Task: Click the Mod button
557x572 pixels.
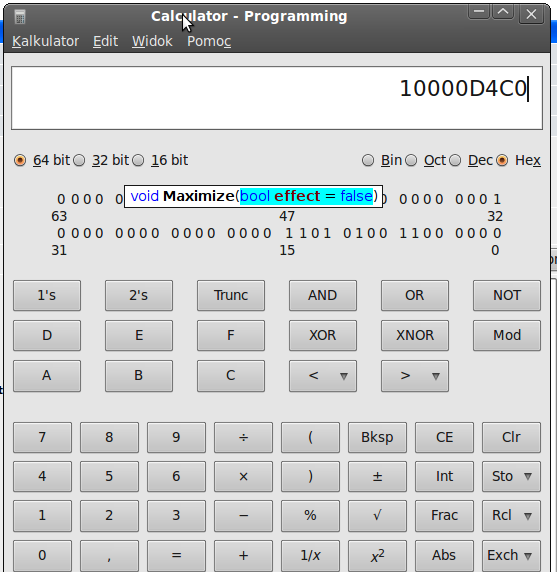Action: click(507, 335)
